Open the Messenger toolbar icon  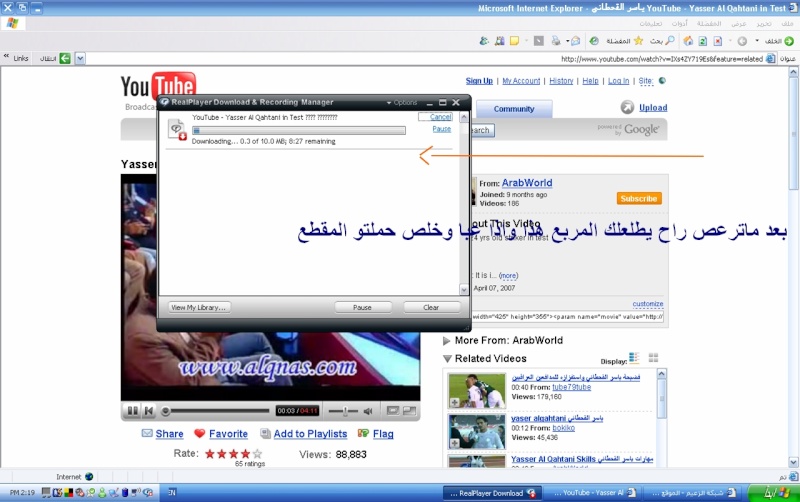click(484, 41)
